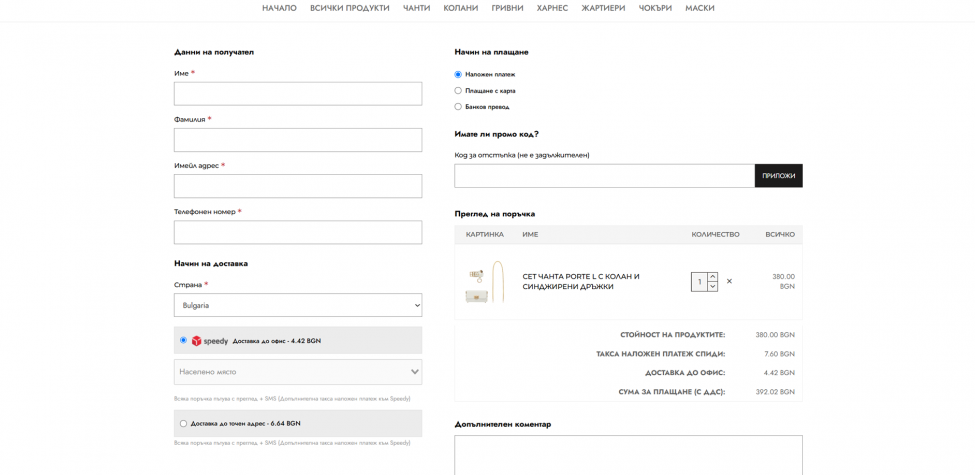This screenshot has width=975, height=475.
Task: Click the ПРИЛОЖИ button
Action: click(x=779, y=176)
